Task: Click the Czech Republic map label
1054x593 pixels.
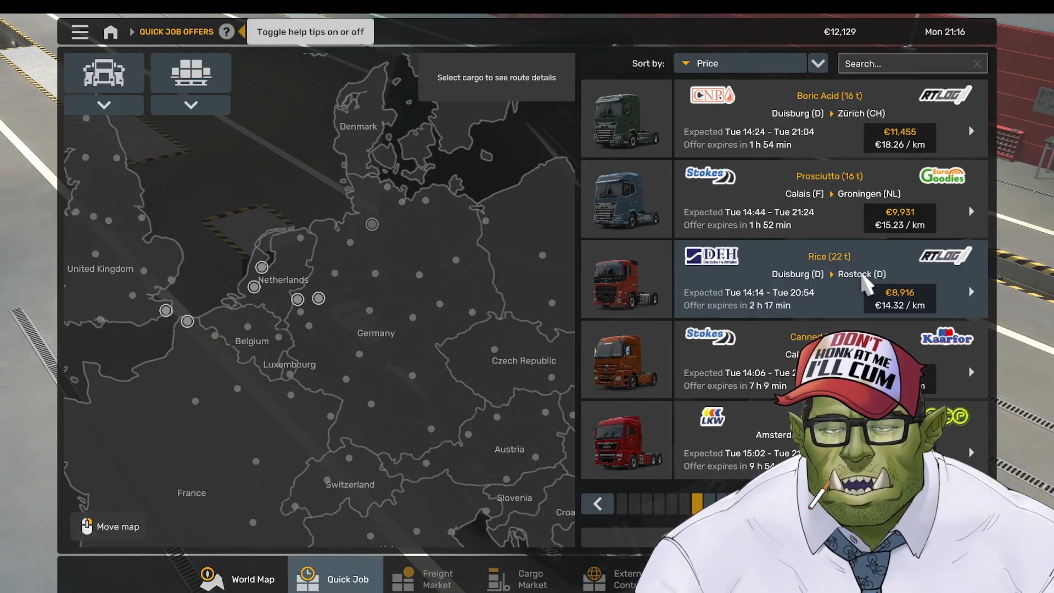Action: point(524,360)
